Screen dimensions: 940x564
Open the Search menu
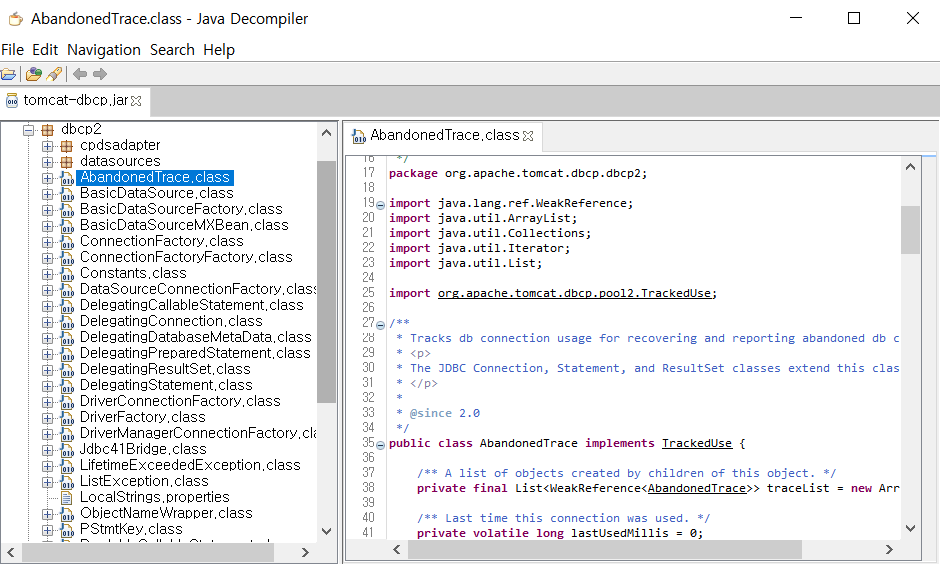point(172,50)
